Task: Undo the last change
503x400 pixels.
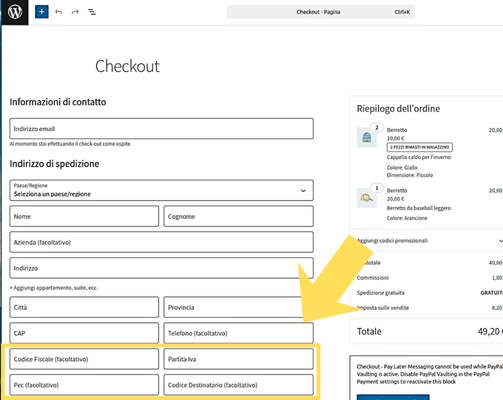Action: click(x=59, y=12)
